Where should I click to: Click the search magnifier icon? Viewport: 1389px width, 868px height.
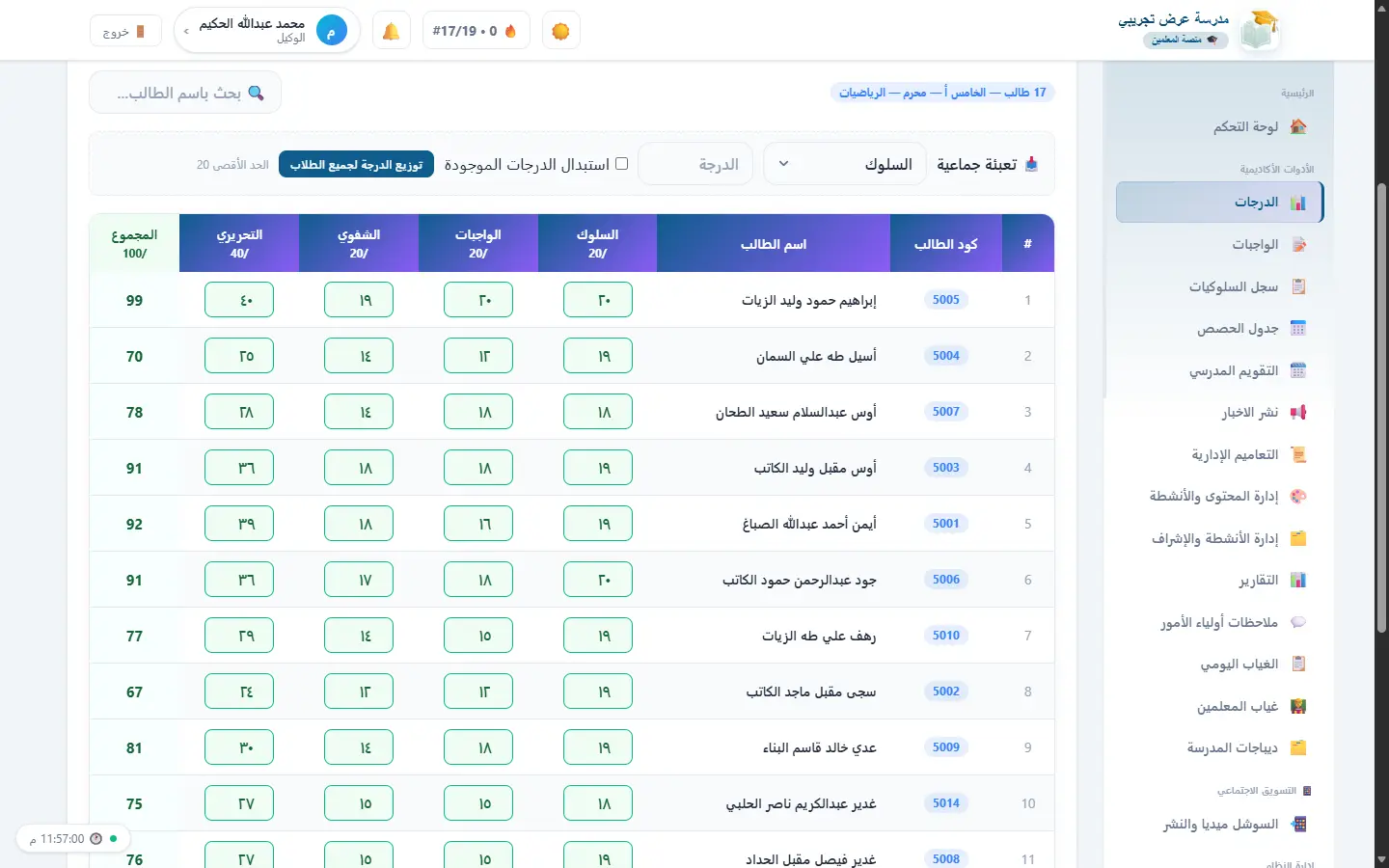tap(256, 93)
